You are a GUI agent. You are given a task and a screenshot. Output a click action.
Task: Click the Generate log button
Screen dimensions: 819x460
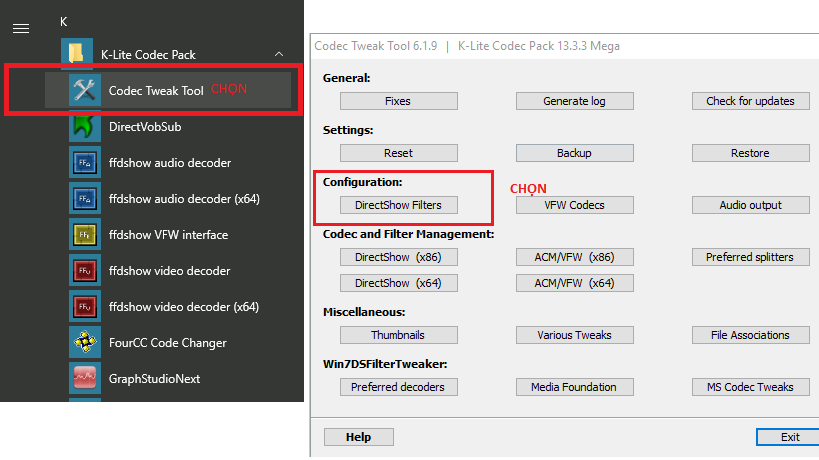click(x=575, y=101)
